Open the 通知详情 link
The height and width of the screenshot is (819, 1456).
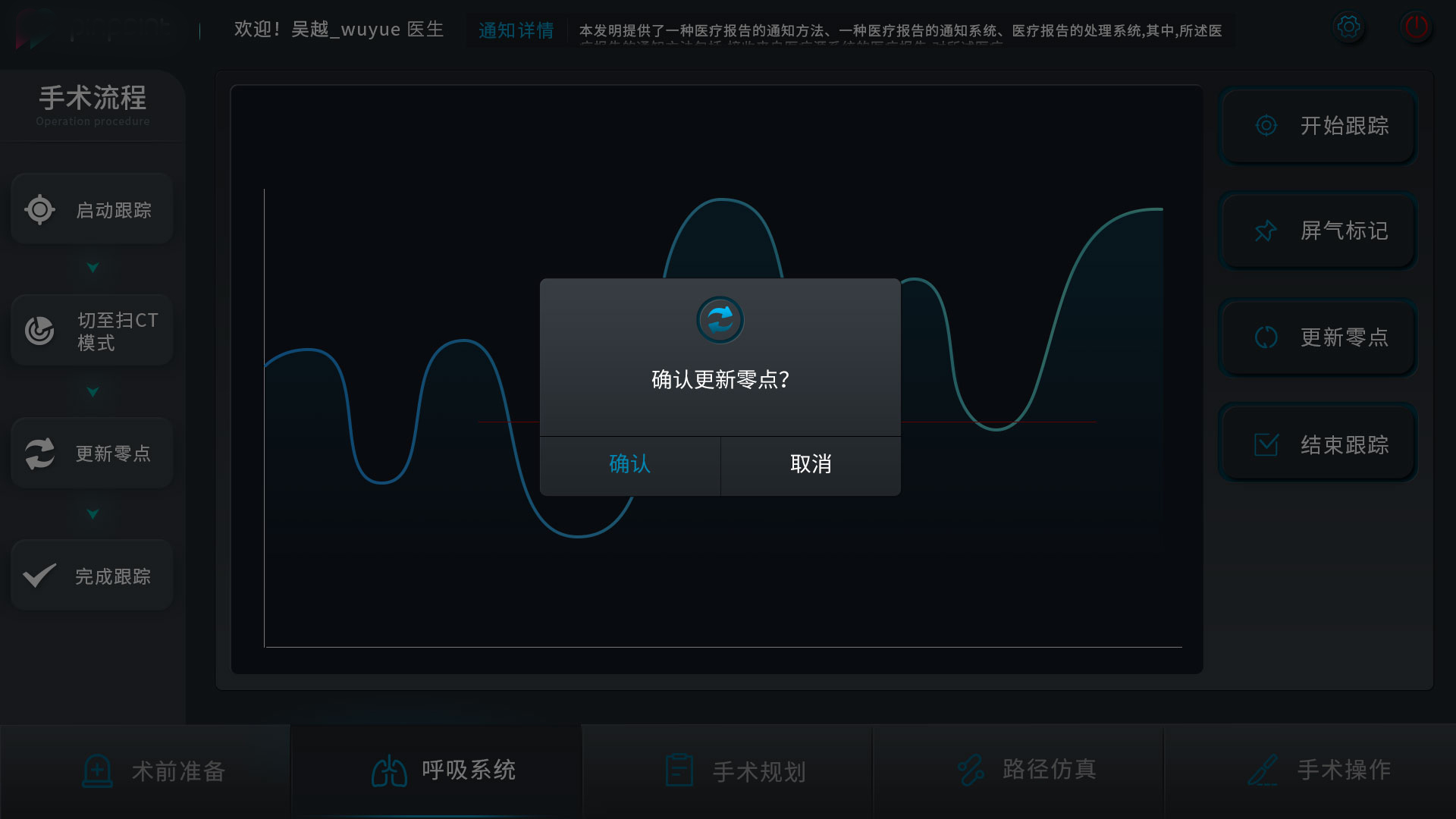pyautogui.click(x=516, y=30)
